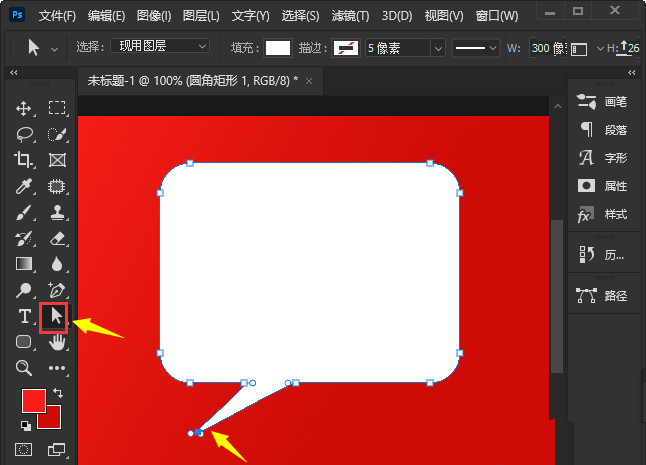Select the Dodge tool
The image size is (646, 465).
pyautogui.click(x=23, y=290)
